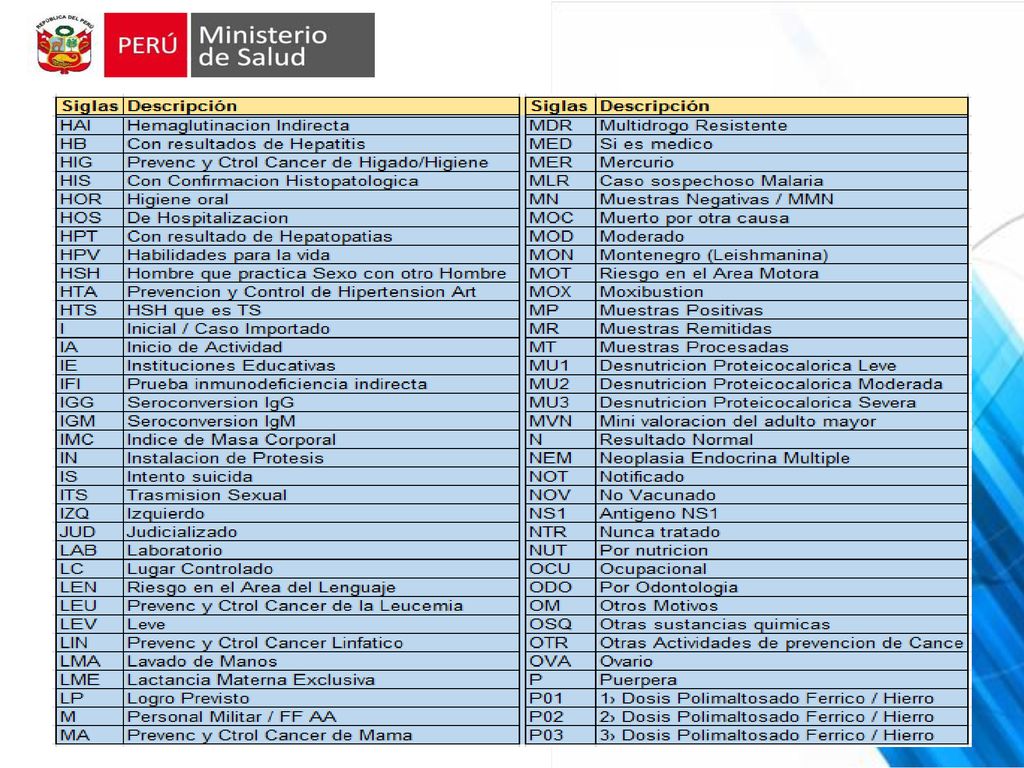Click the 'LAB' sigla cell
1024x768 pixels.
click(89, 550)
